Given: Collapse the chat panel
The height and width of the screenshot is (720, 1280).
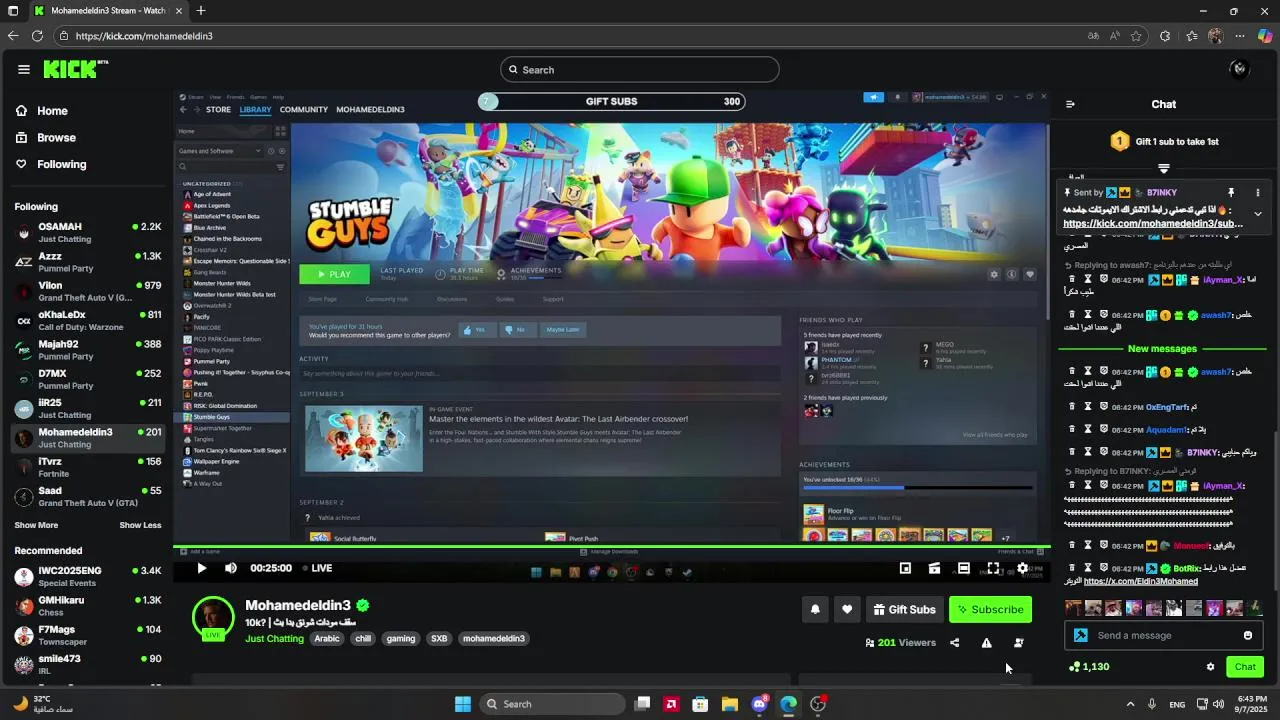Looking at the screenshot, I should (x=1070, y=104).
